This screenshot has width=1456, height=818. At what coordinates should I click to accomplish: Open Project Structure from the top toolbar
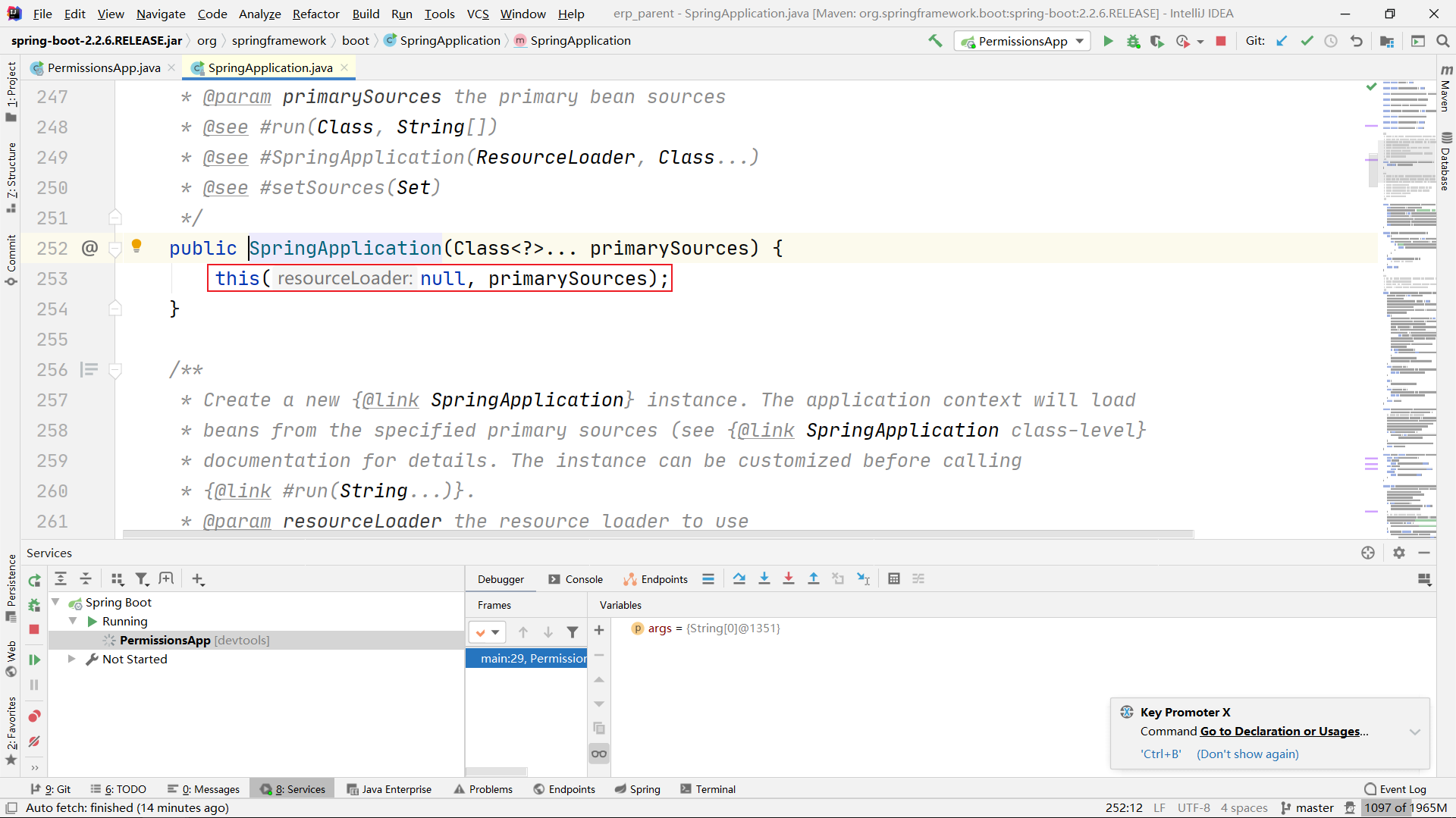(1387, 41)
